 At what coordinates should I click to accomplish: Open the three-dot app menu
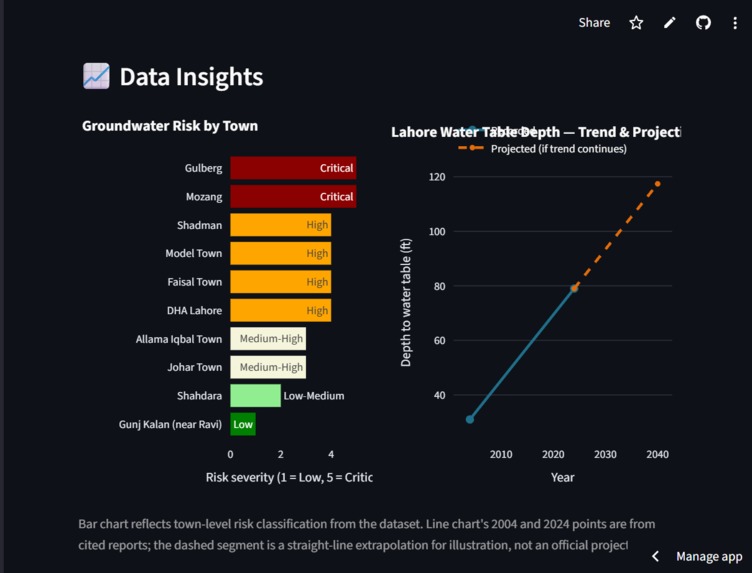tap(735, 23)
